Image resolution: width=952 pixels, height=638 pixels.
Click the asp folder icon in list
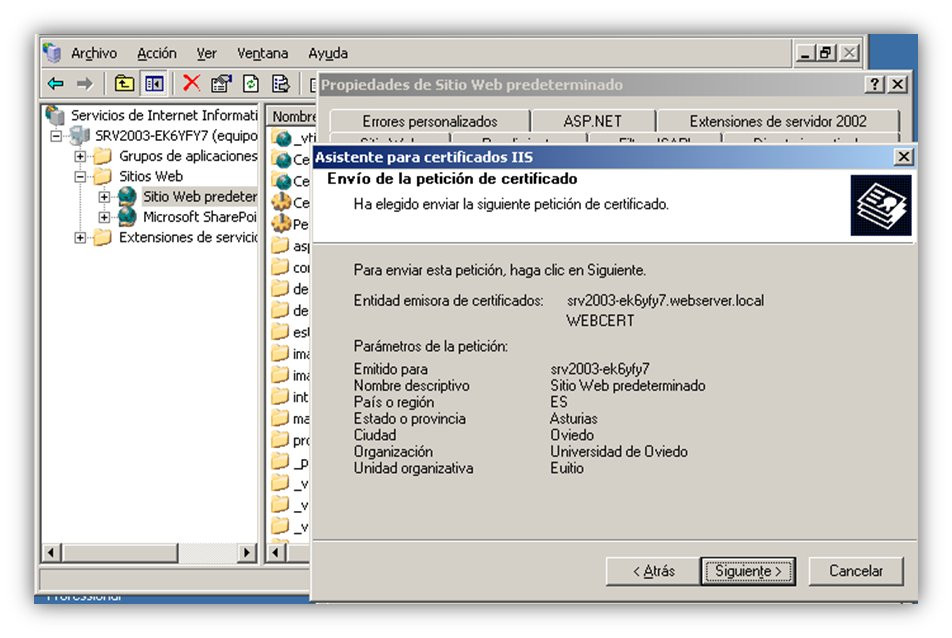coord(280,245)
